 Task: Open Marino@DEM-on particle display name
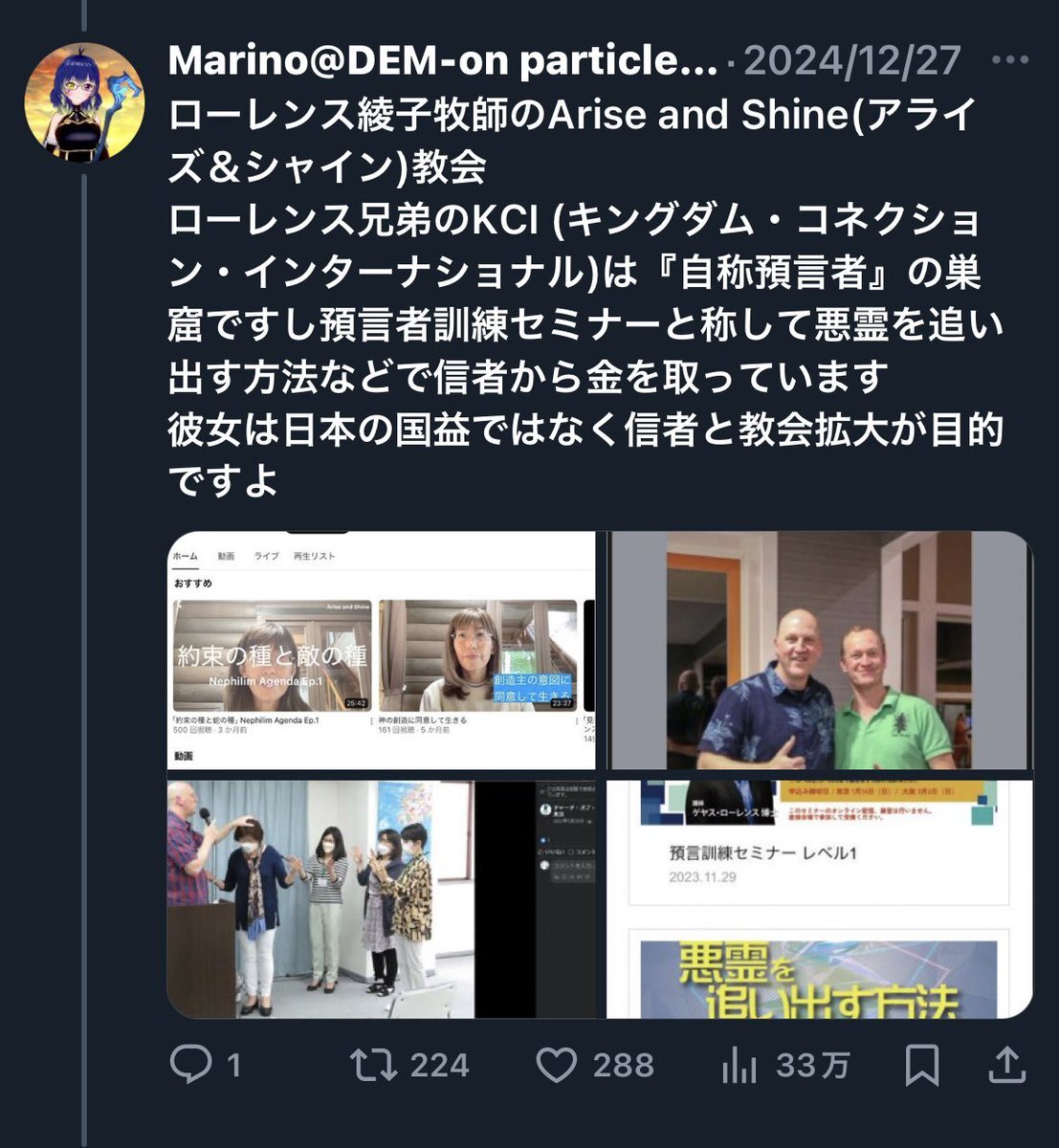coord(443,61)
